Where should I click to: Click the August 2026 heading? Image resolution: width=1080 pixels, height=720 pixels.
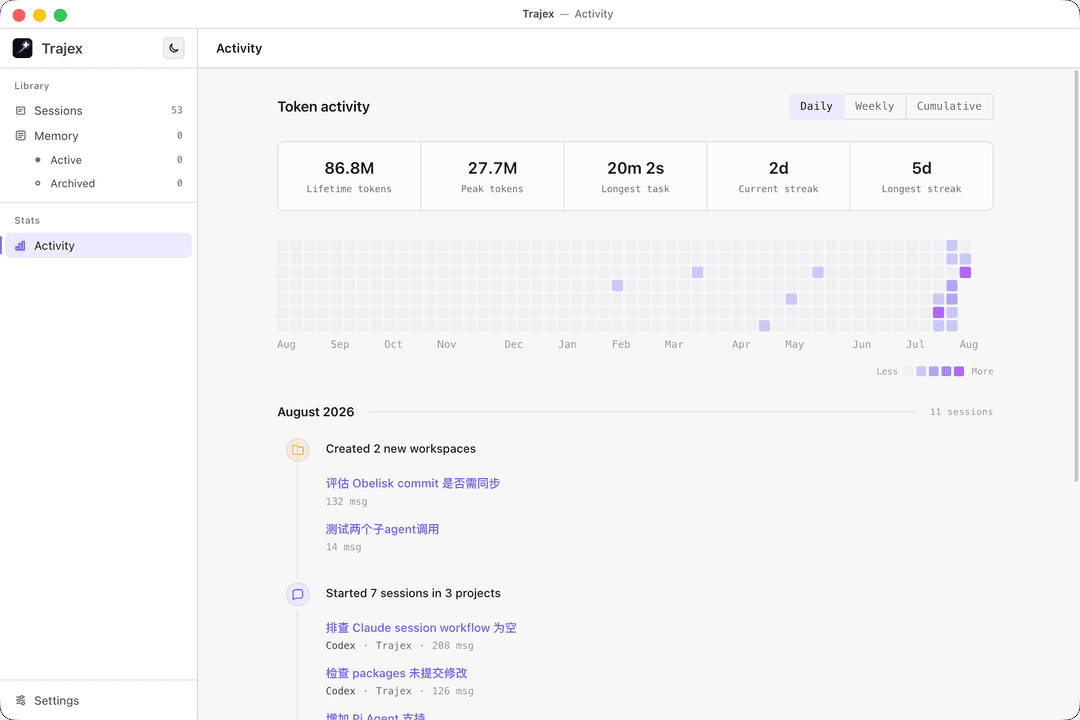(x=315, y=412)
